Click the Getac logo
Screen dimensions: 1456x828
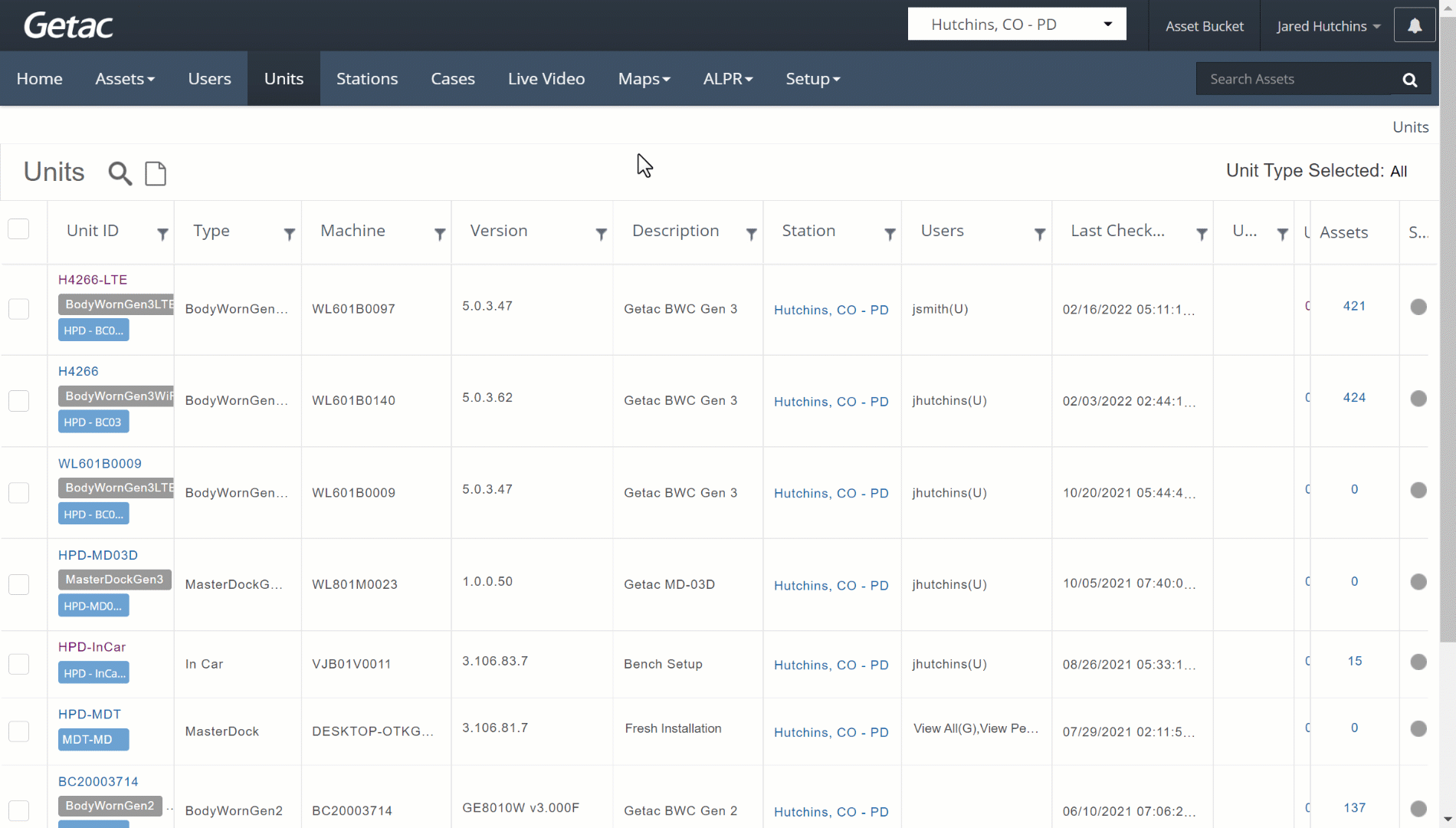[68, 25]
